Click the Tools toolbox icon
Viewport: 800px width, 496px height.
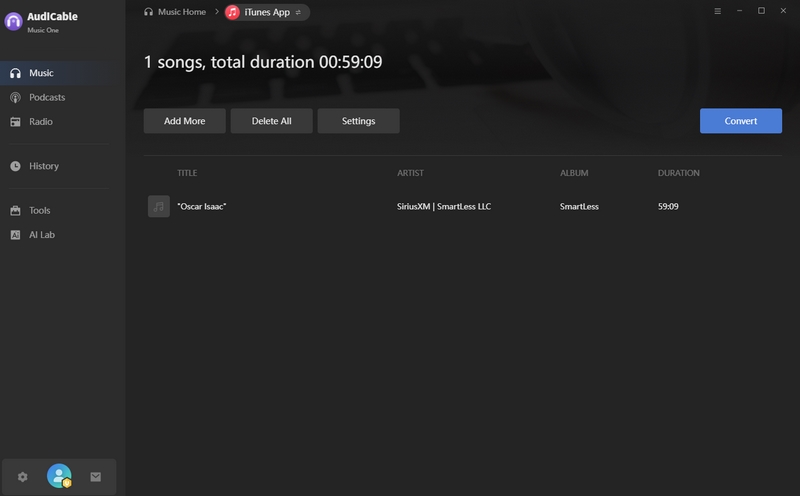tap(15, 210)
